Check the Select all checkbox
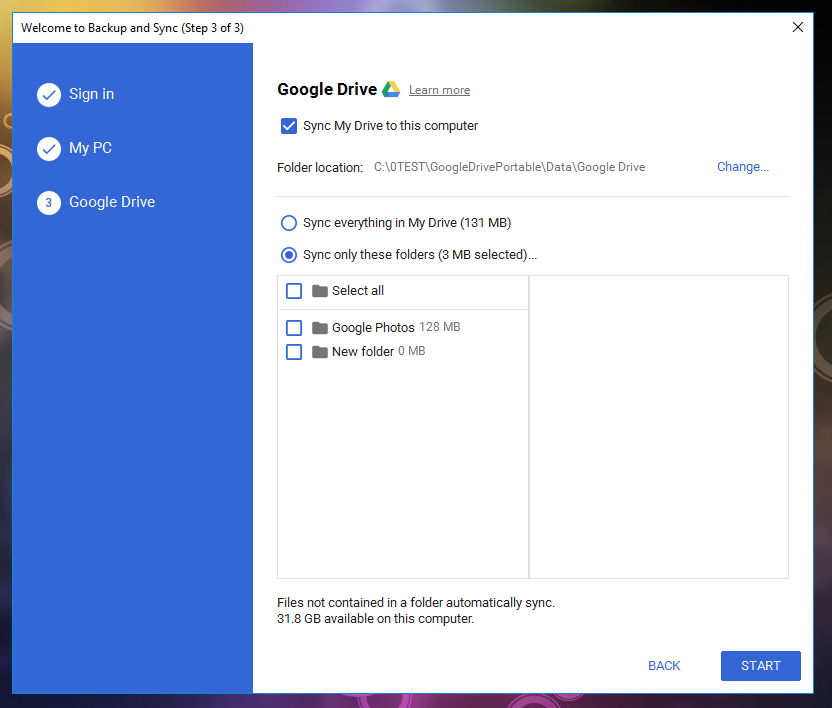The width and height of the screenshot is (832, 708). coord(294,291)
